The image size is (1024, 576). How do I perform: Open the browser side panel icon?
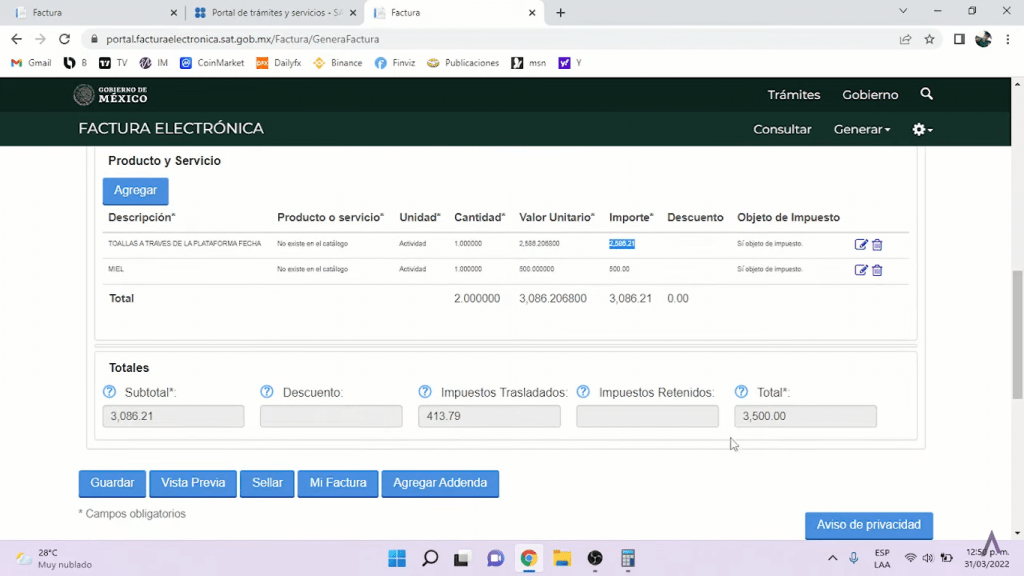[959, 39]
